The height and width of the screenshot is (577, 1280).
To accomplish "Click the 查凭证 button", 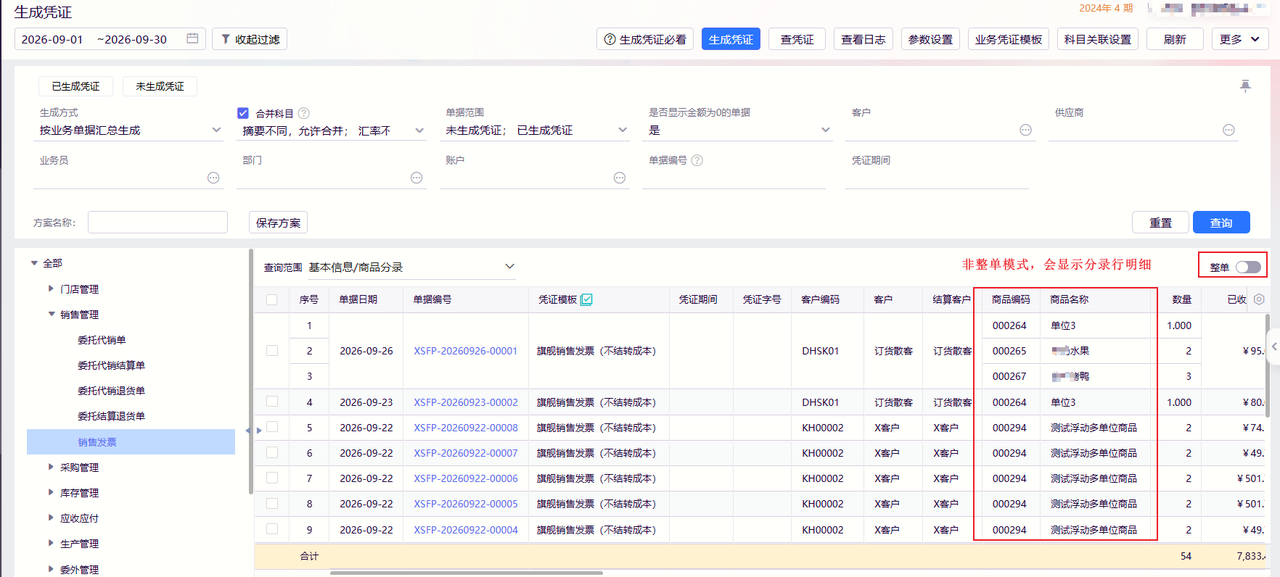I will click(x=797, y=39).
